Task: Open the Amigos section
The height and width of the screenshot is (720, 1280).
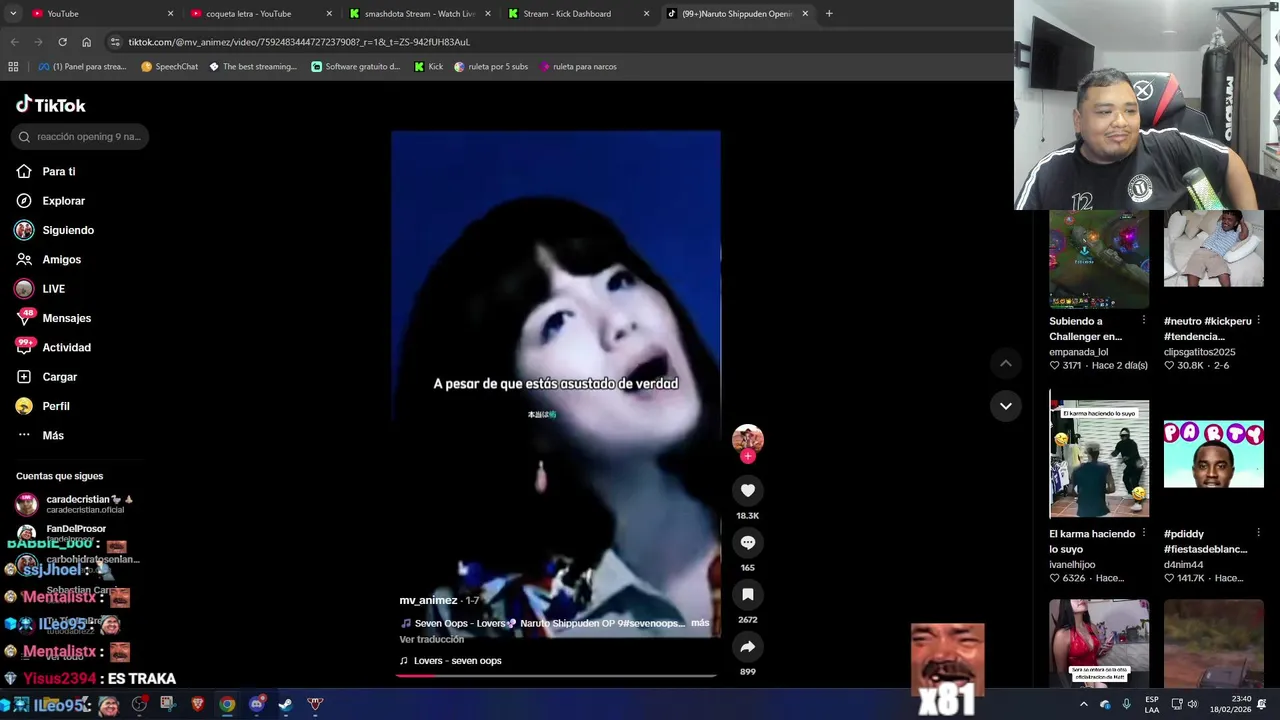Action: (48, 259)
